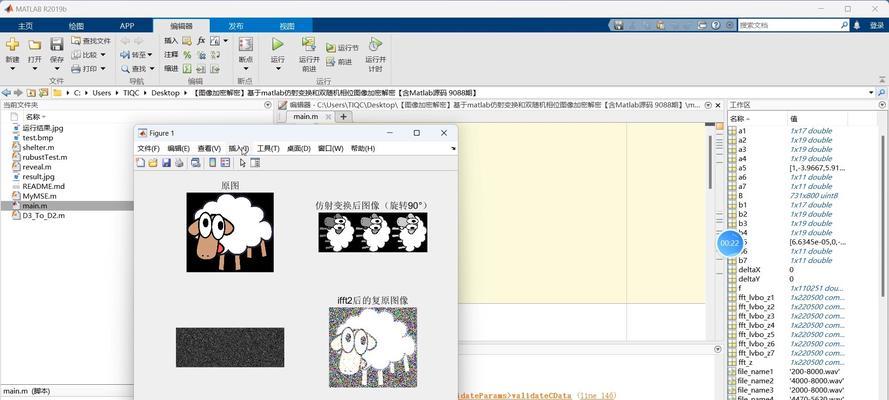889x400 pixels.
Task: Click the new figure icon in Figure 1
Action: click(141, 163)
